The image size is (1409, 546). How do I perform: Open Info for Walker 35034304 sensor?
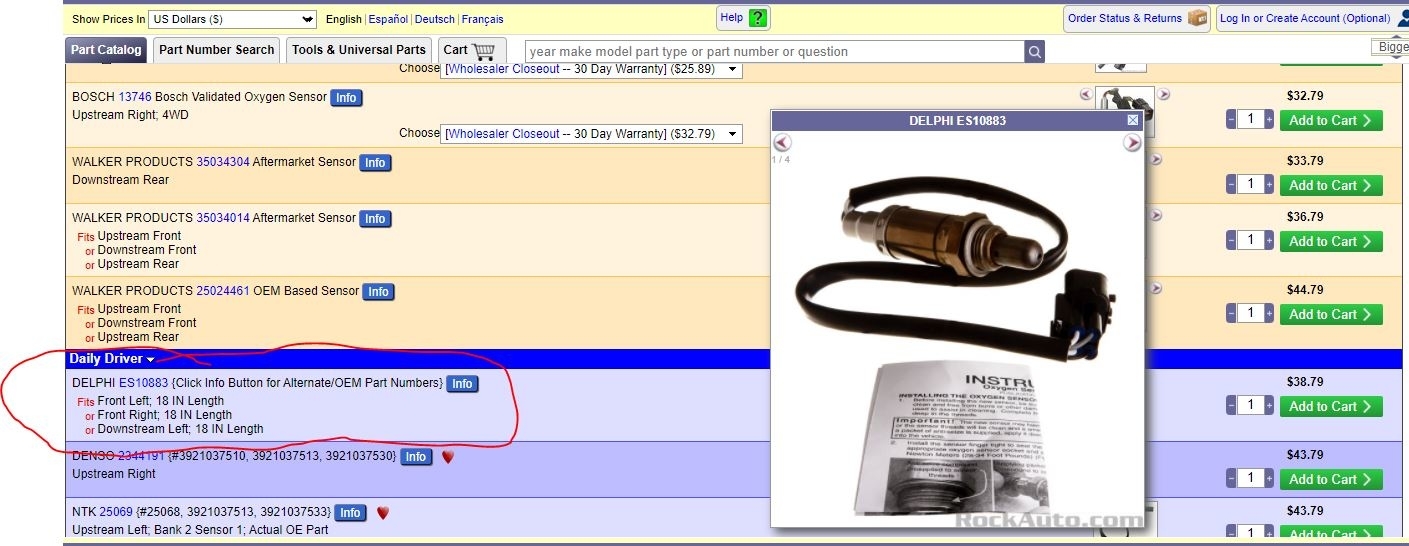click(x=375, y=163)
